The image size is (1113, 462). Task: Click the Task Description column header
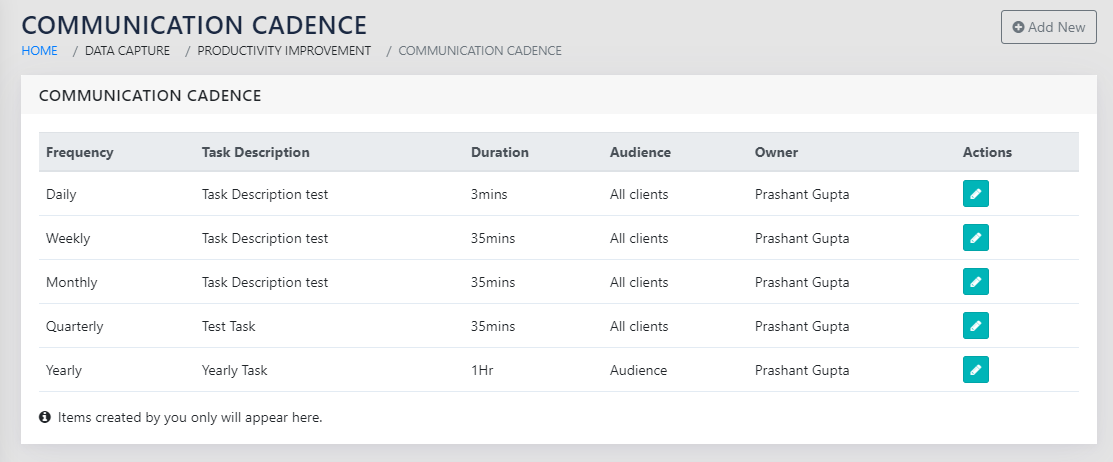(256, 153)
